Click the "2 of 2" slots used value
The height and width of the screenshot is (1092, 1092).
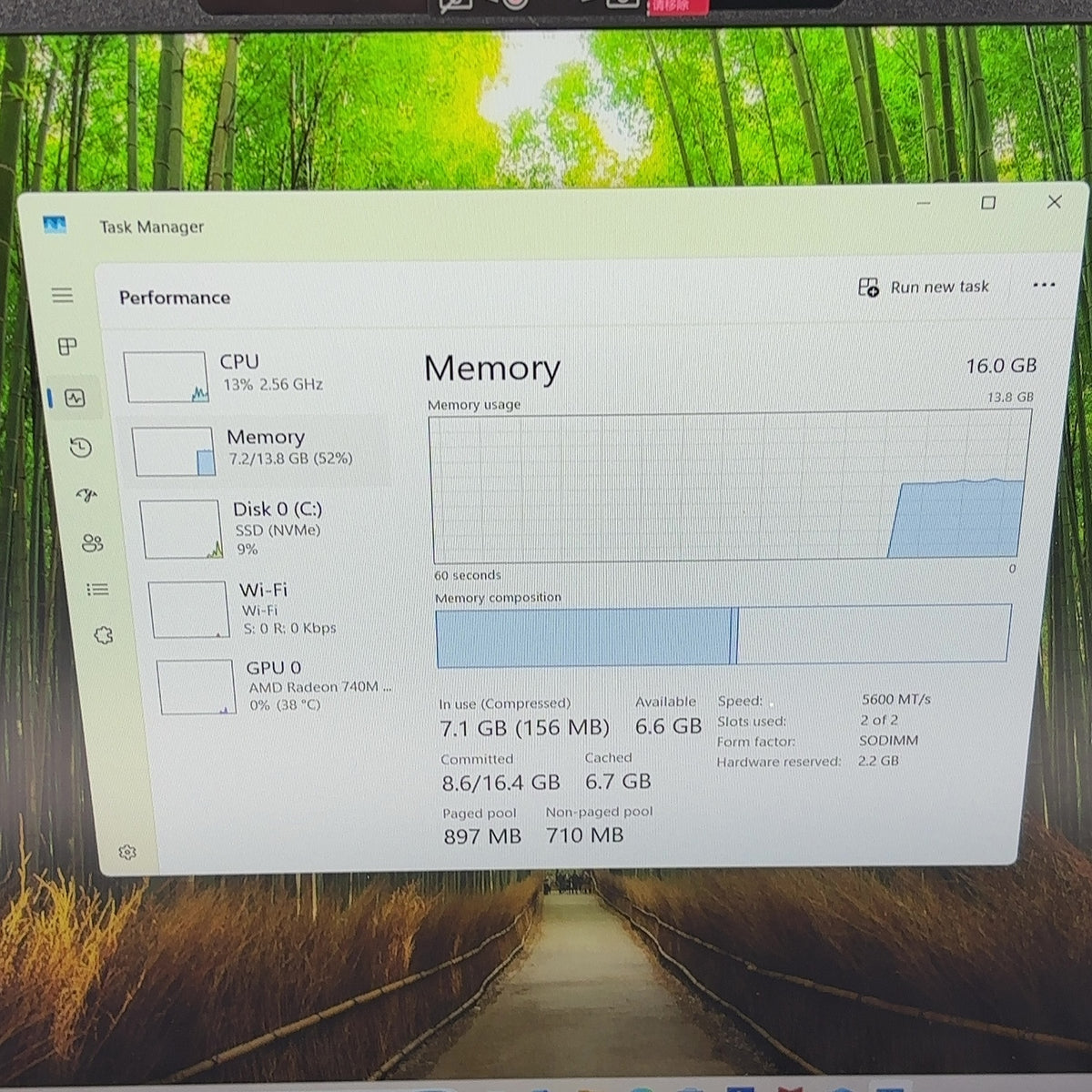click(879, 720)
